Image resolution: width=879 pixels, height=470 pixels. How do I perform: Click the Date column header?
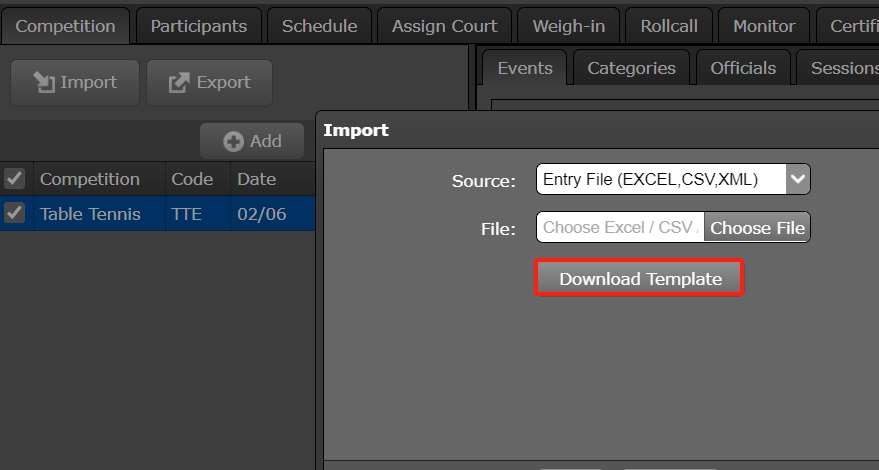point(256,179)
